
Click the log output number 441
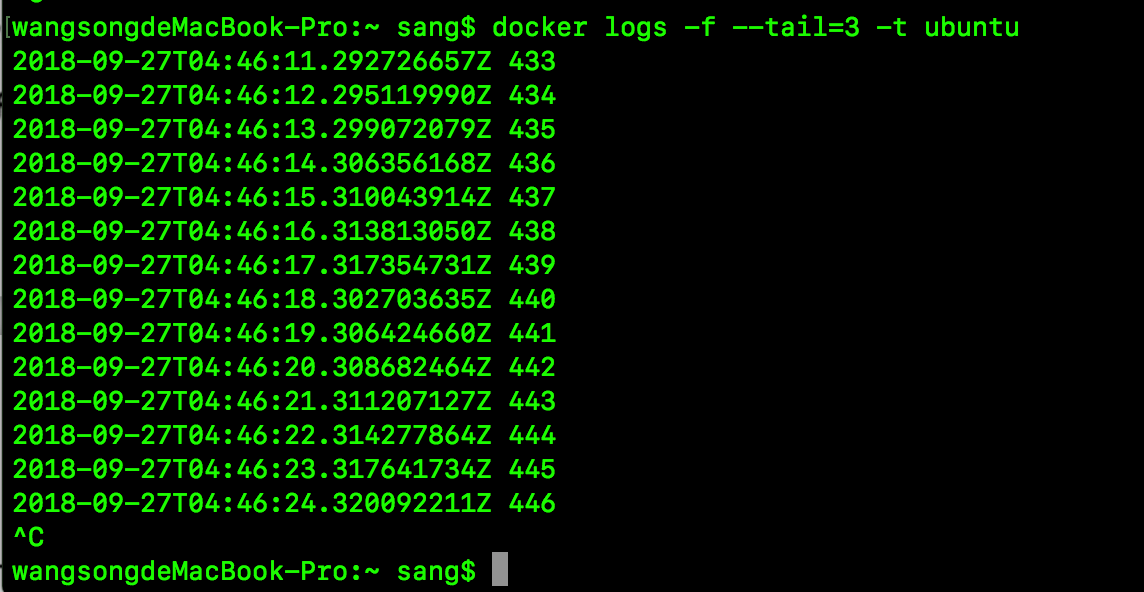532,333
